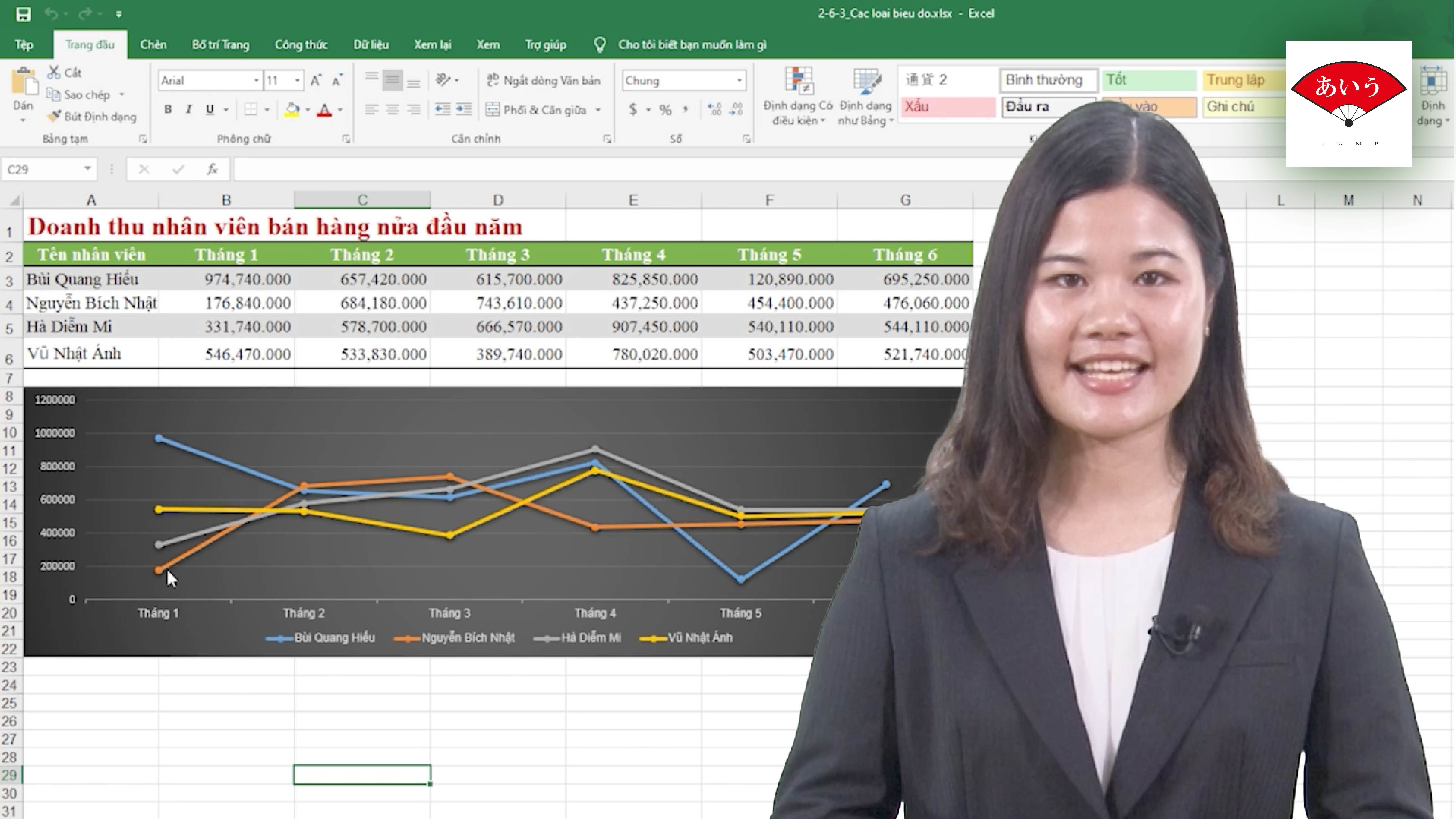This screenshot has height=819, width=1456.
Task: Click the Cut (Cắt) scissors icon
Action: click(54, 72)
